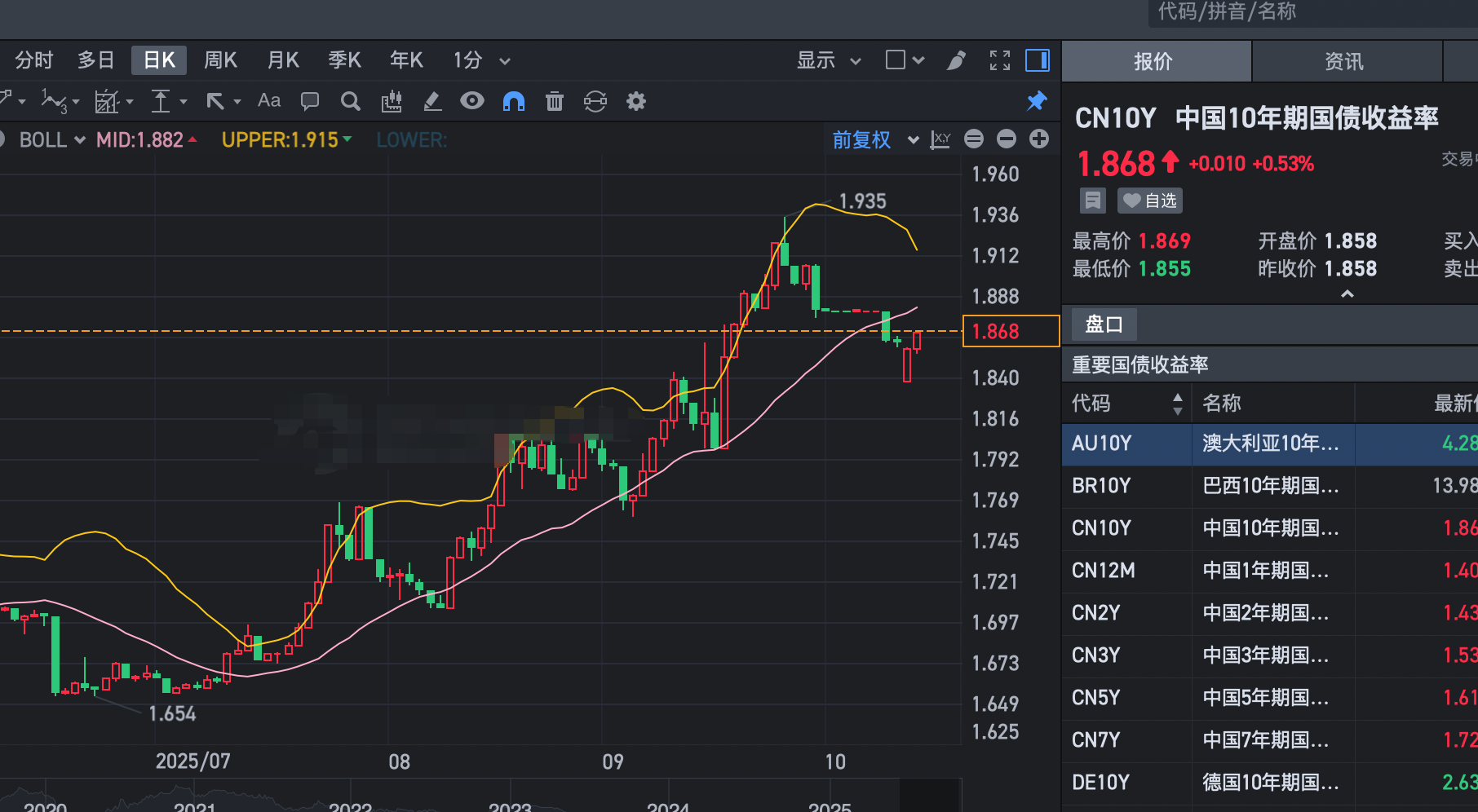The width and height of the screenshot is (1478, 812).
Task: Select the Aa text annotation tool
Action: (269, 100)
